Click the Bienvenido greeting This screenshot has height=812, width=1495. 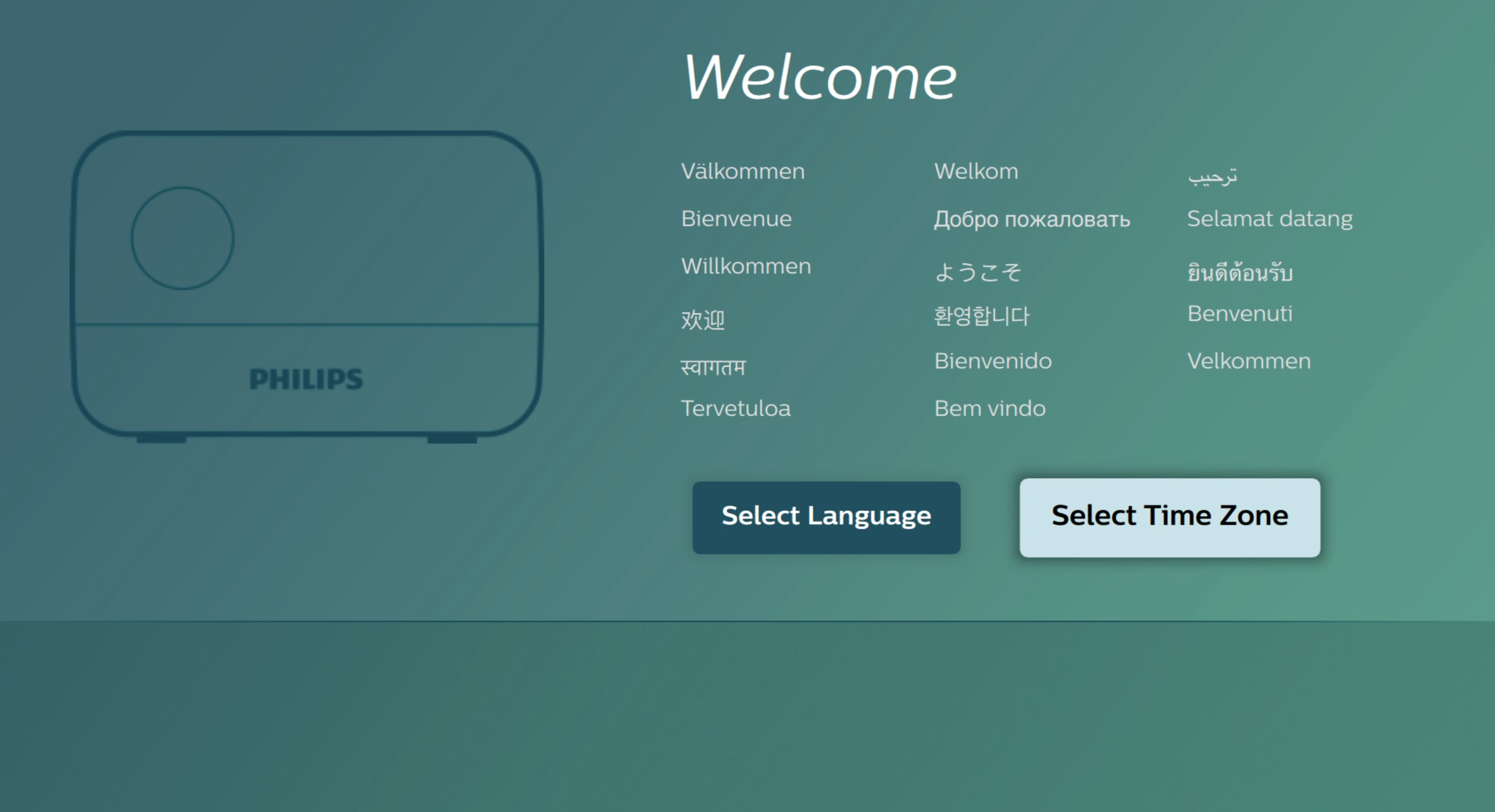993,361
